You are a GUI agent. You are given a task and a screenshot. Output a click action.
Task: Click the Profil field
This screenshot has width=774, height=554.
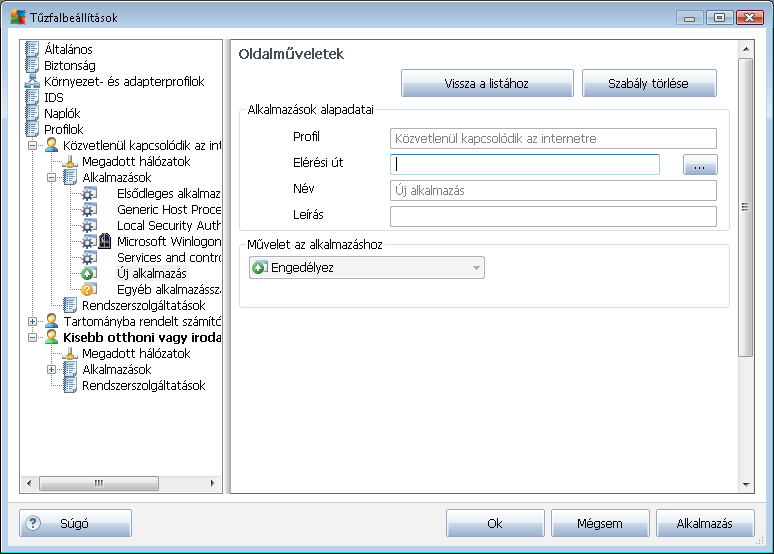[x=553, y=138]
